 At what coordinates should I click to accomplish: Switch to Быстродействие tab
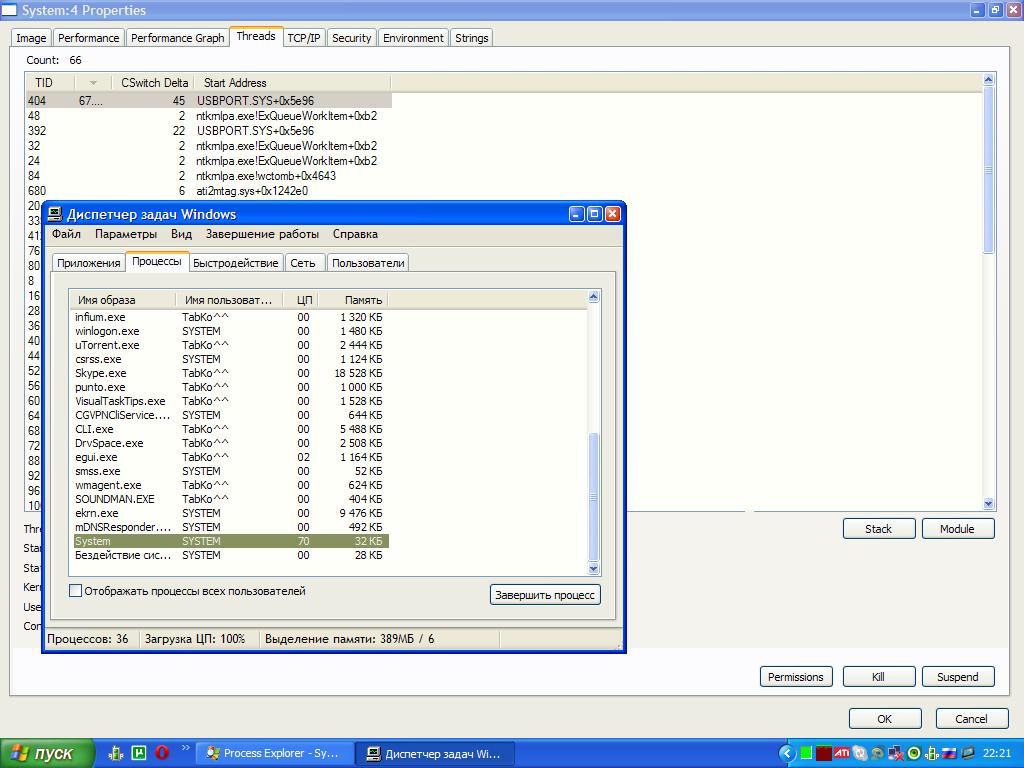pyautogui.click(x=236, y=263)
